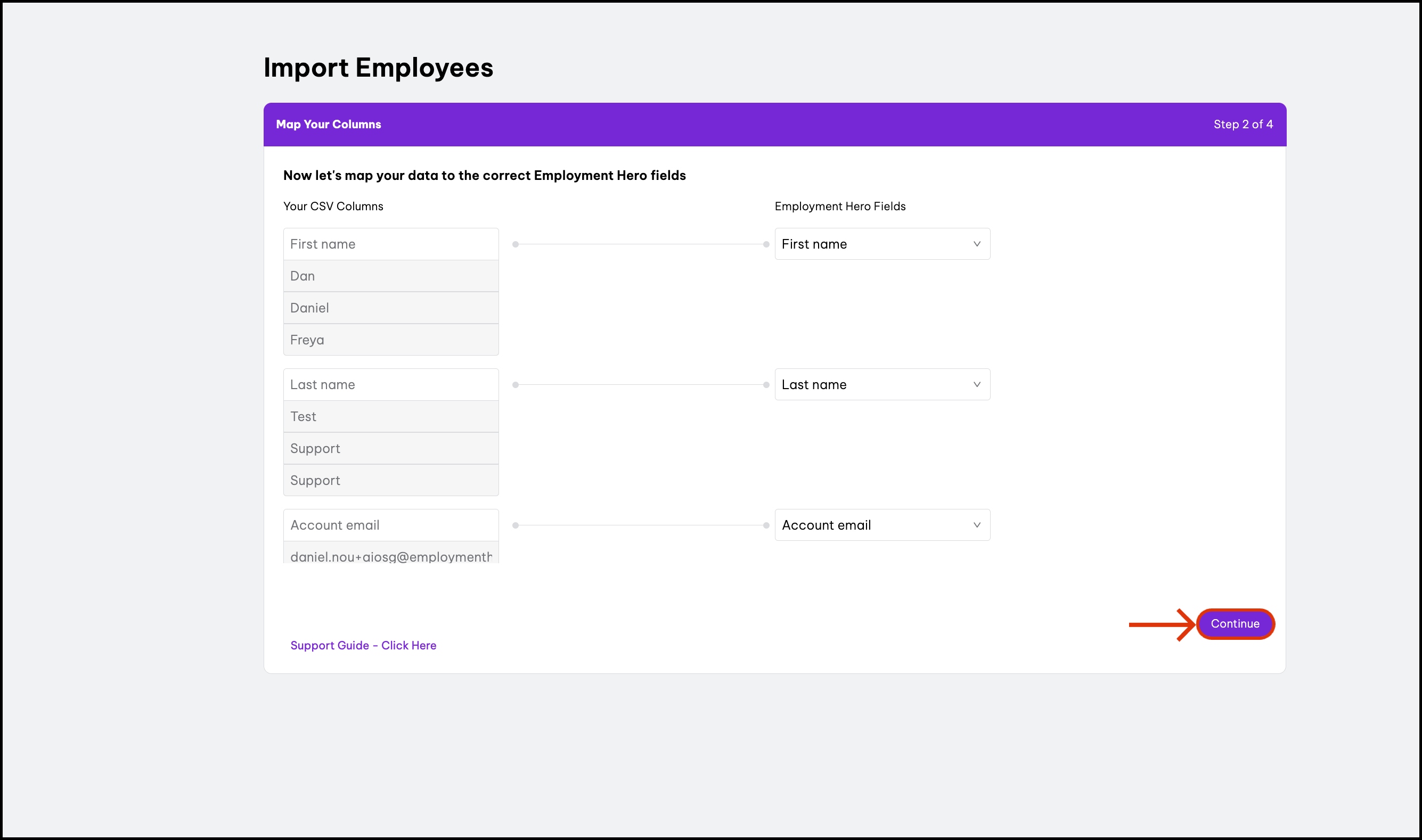The image size is (1422, 840).
Task: Click the First name CSV column header
Action: (391, 244)
